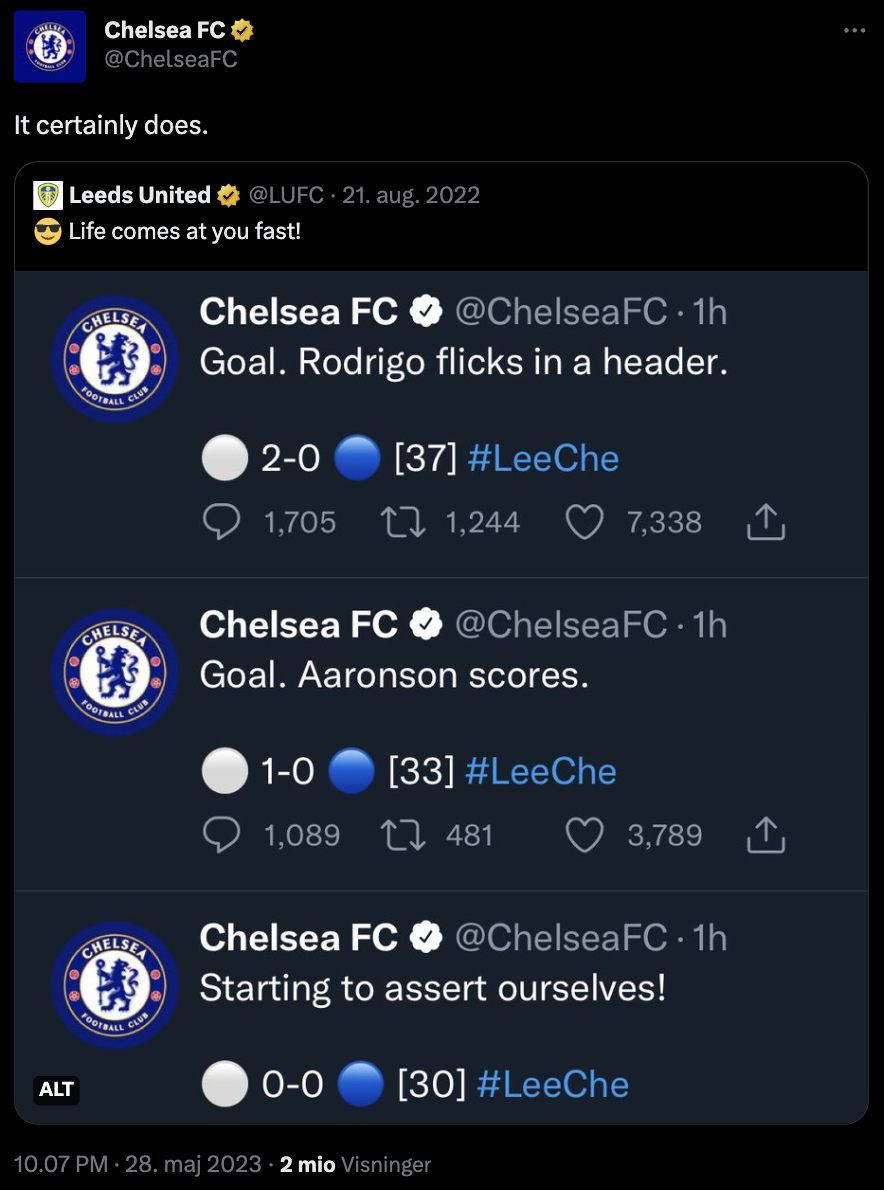Click the Chelsea FC gold verified badge
The height and width of the screenshot is (1190, 884).
242,31
